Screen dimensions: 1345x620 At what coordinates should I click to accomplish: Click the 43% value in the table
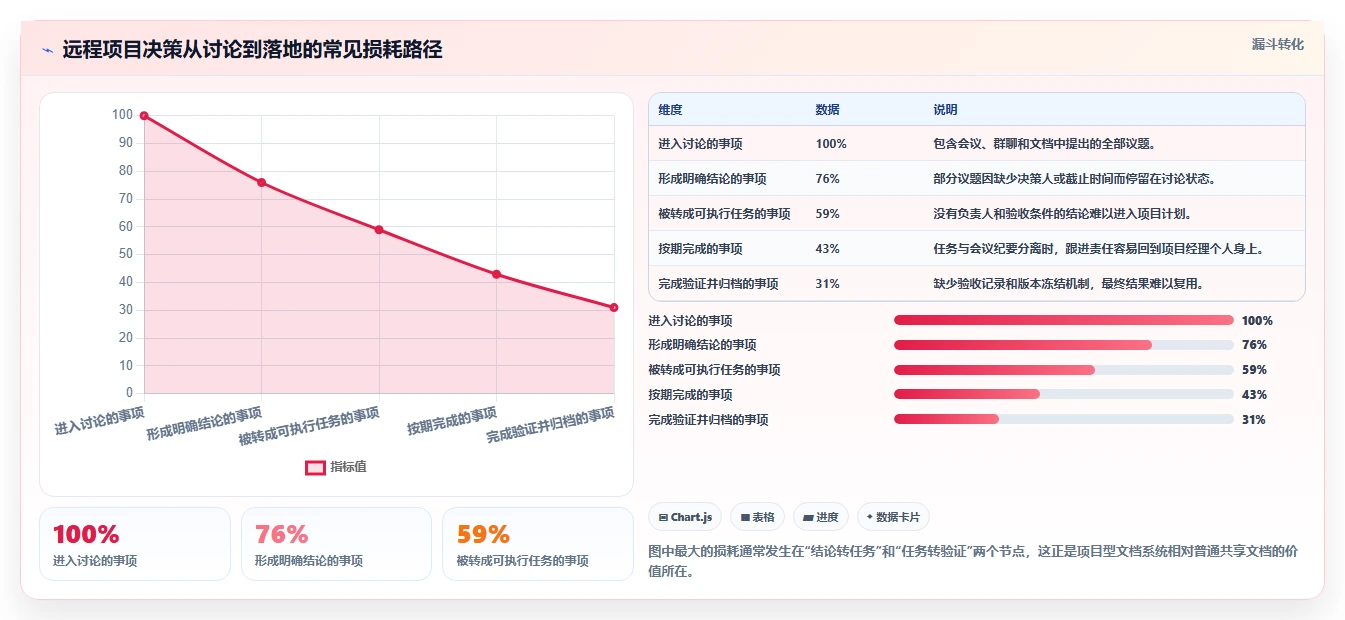[828, 249]
